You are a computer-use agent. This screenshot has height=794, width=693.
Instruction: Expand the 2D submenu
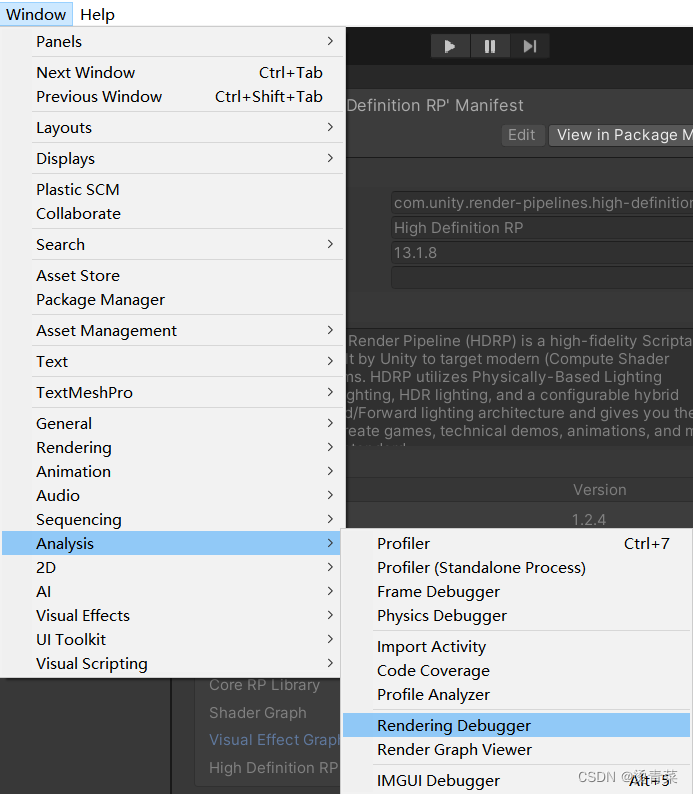pos(173,568)
